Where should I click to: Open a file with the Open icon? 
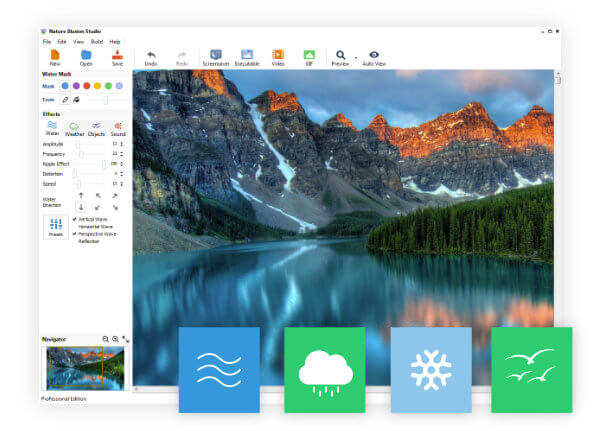(86, 55)
